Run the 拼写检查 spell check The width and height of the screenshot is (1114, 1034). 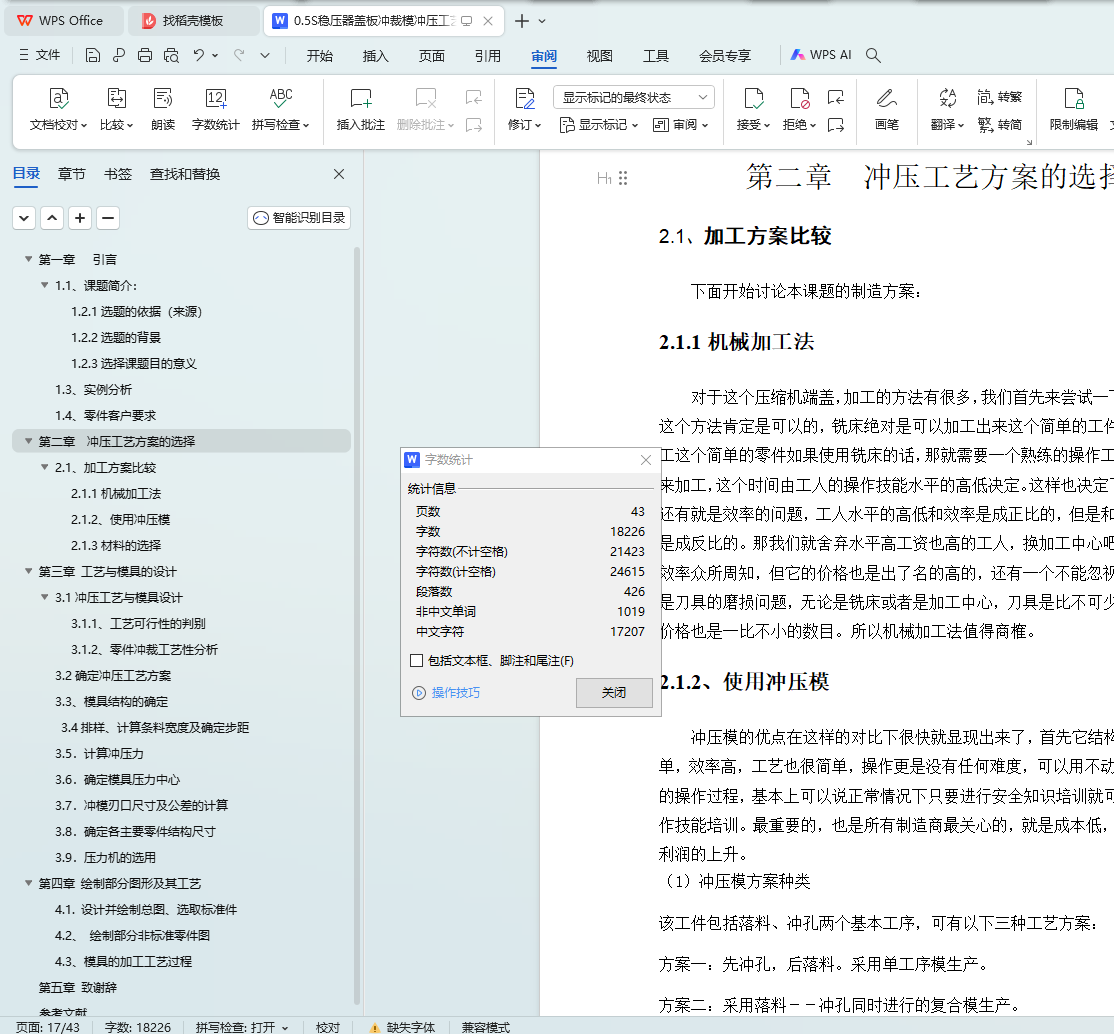coord(281,109)
